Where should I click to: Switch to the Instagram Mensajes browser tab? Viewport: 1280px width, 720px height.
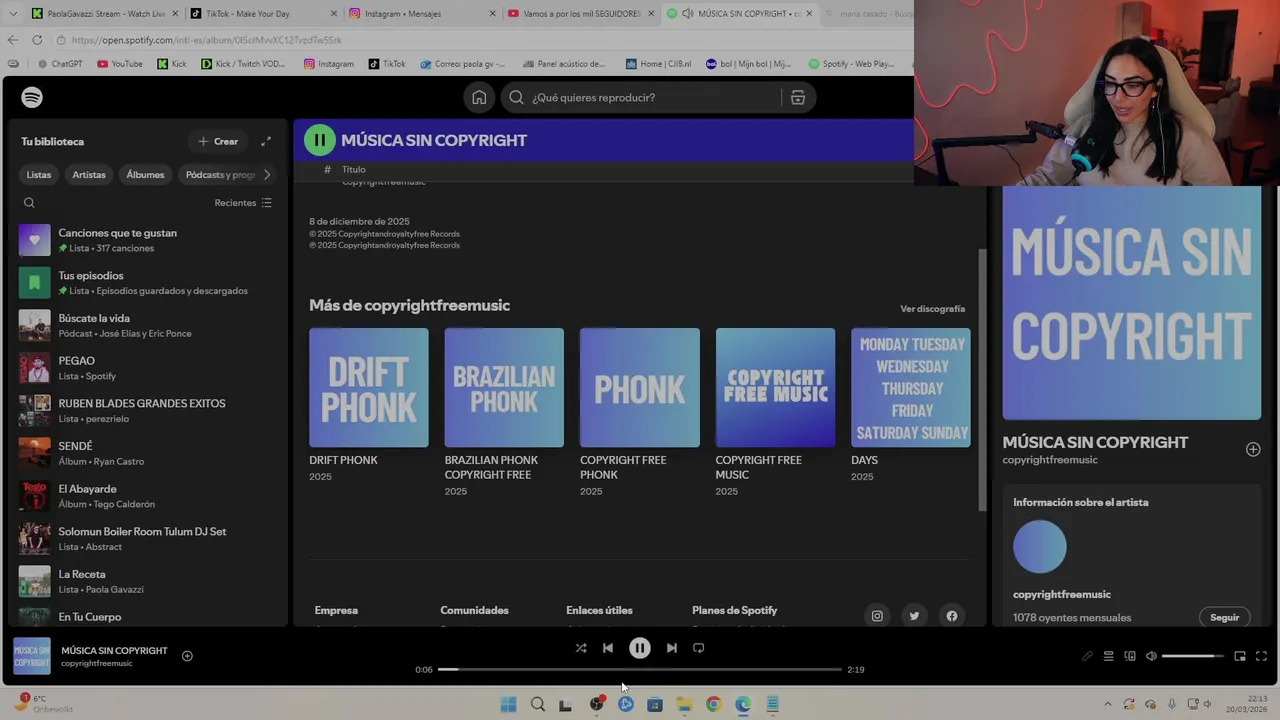pyautogui.click(x=420, y=14)
